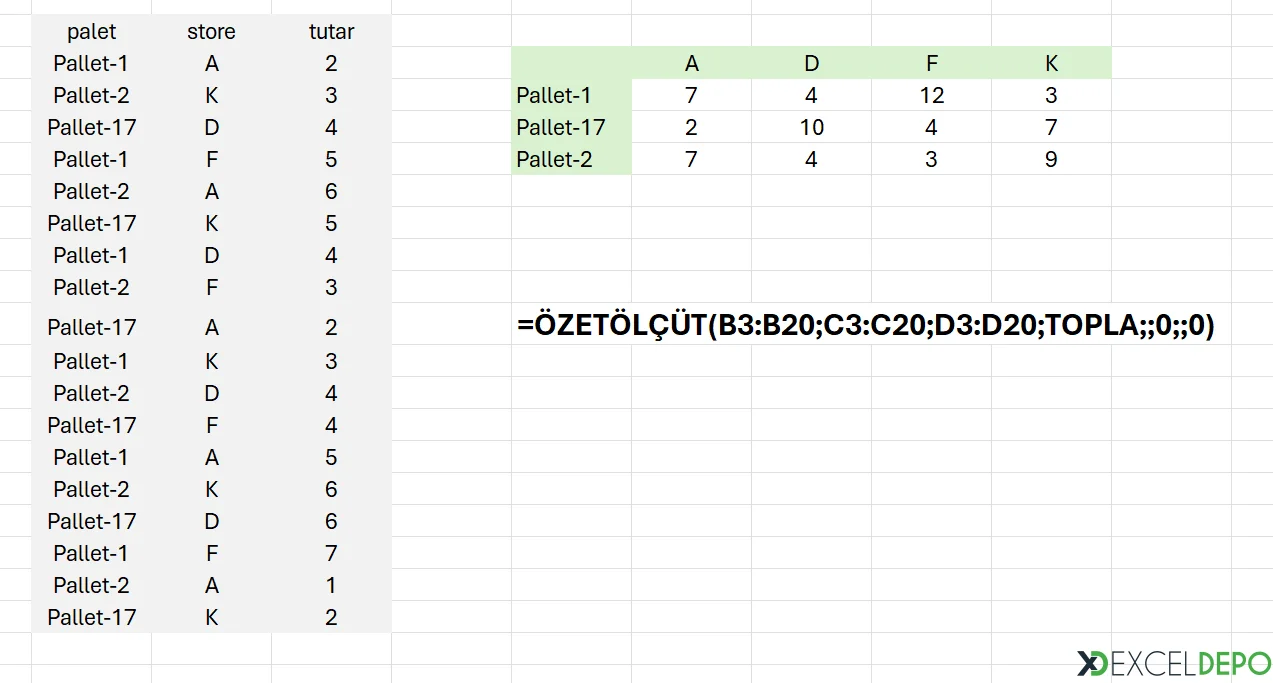The width and height of the screenshot is (1273, 683).
Task: Click the 'tutar' column header cell
Action: coord(331,31)
